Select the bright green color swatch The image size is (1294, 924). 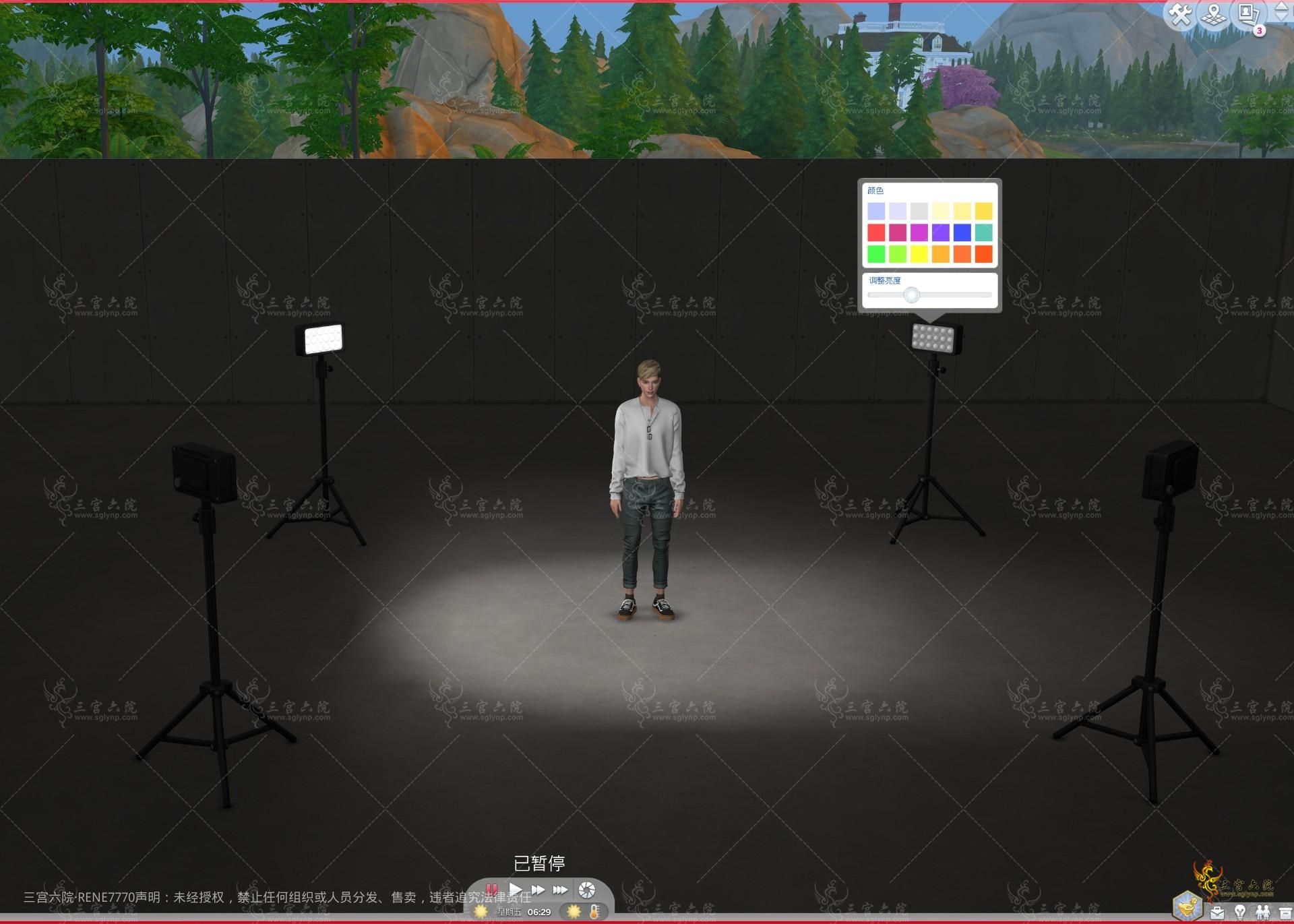876,254
